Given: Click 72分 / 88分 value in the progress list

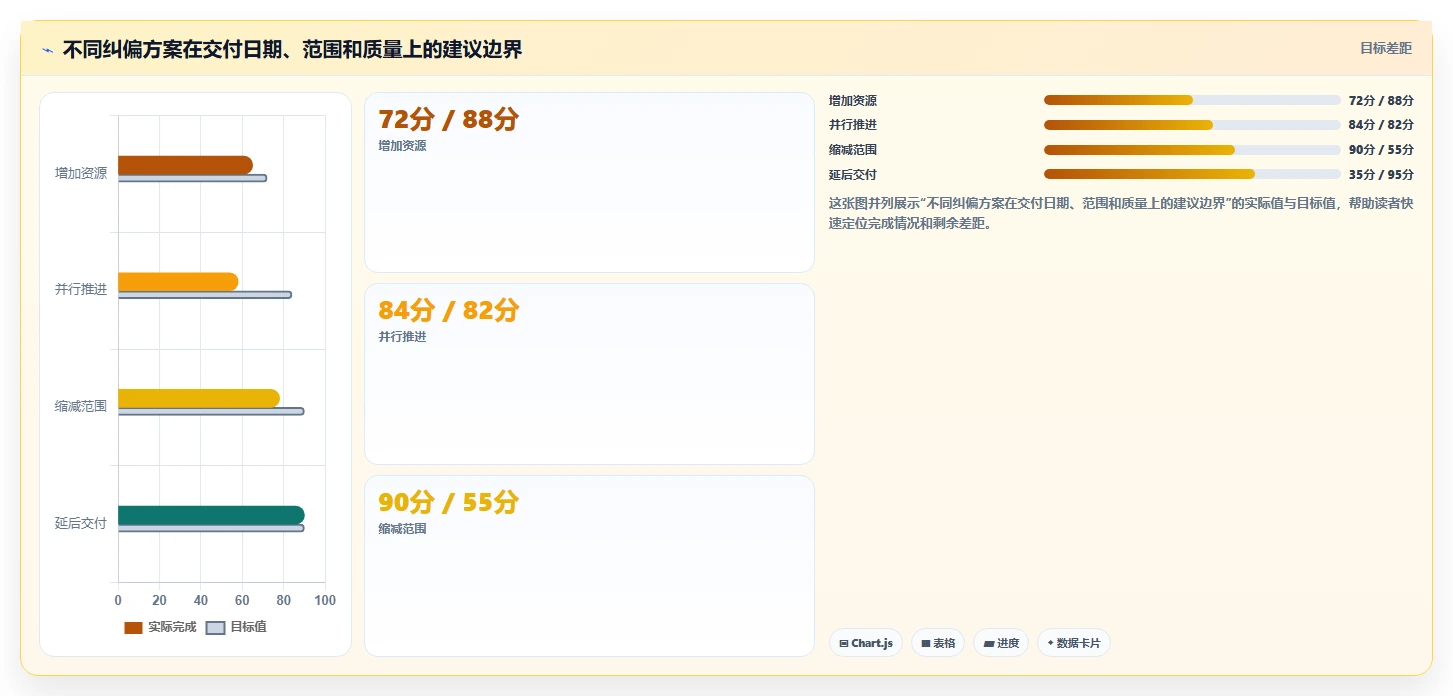Looking at the screenshot, I should (x=1381, y=100).
